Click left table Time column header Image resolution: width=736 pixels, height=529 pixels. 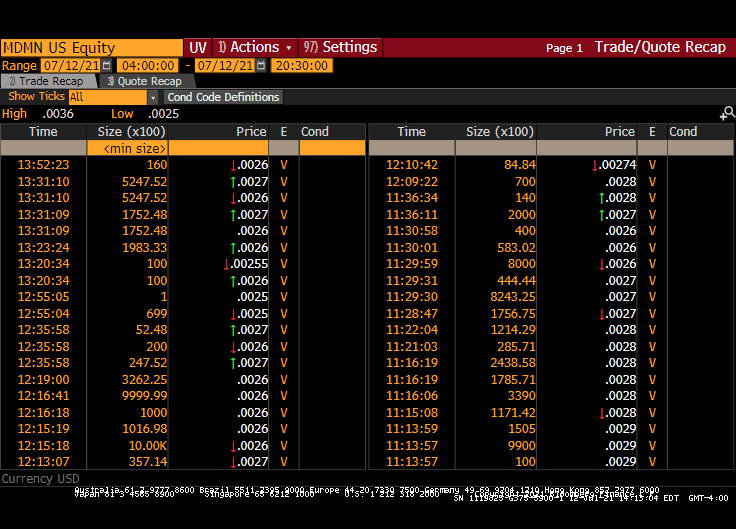click(43, 131)
